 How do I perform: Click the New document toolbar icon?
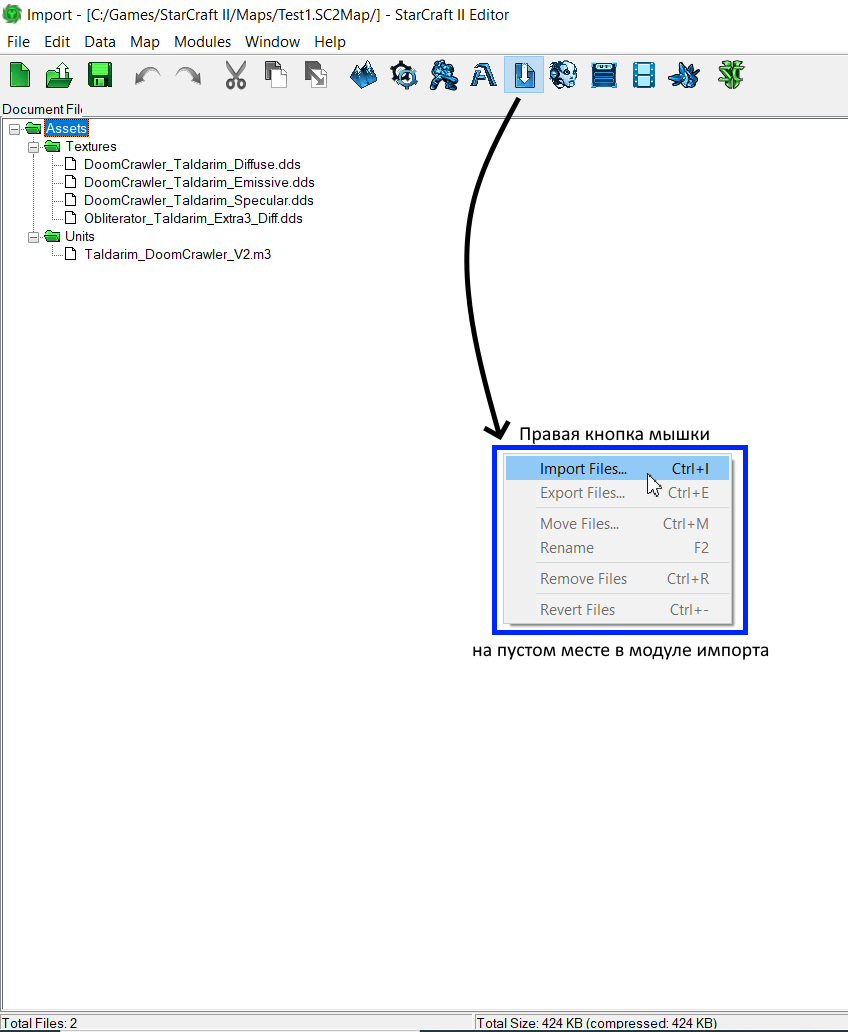click(20, 75)
